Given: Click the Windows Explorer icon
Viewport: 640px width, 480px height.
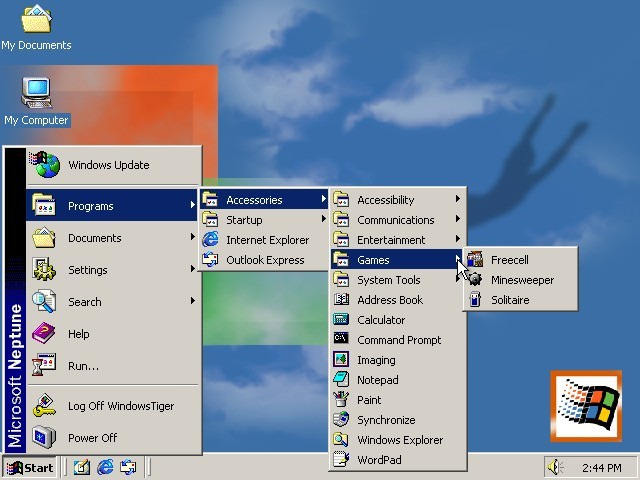Looking at the screenshot, I should (x=341, y=439).
